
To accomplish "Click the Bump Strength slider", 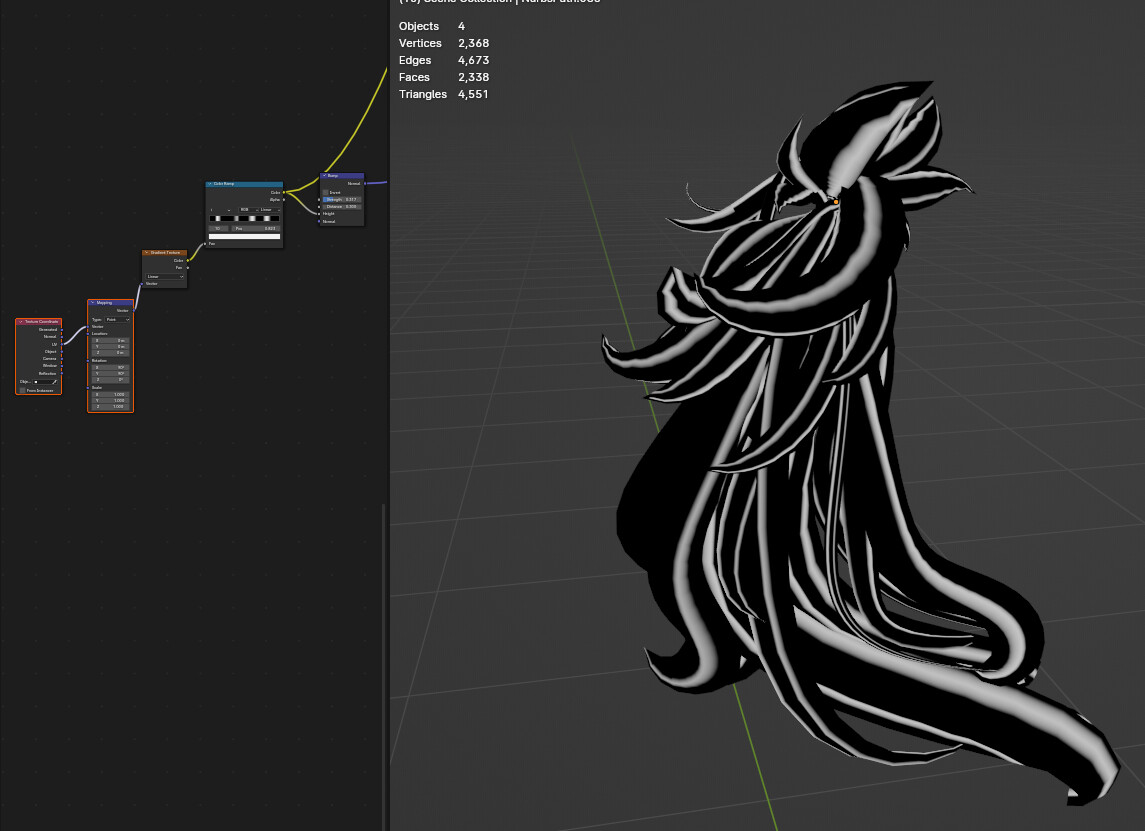I will [x=342, y=199].
